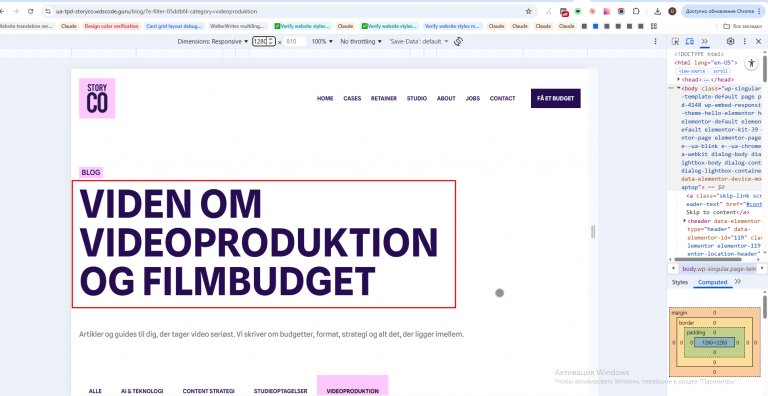The image size is (768, 396).
Task: Reload the page with the refresh icon
Action: (31, 11)
